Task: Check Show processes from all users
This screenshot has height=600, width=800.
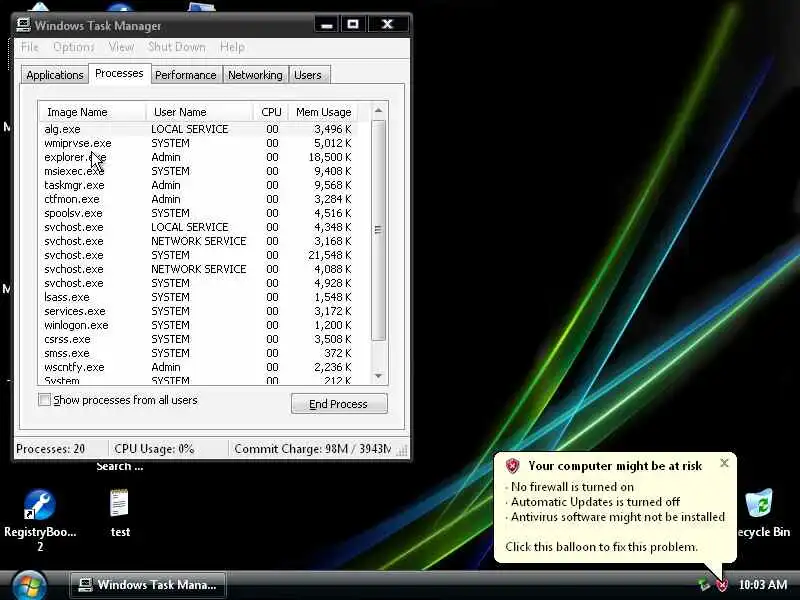Action: (45, 400)
